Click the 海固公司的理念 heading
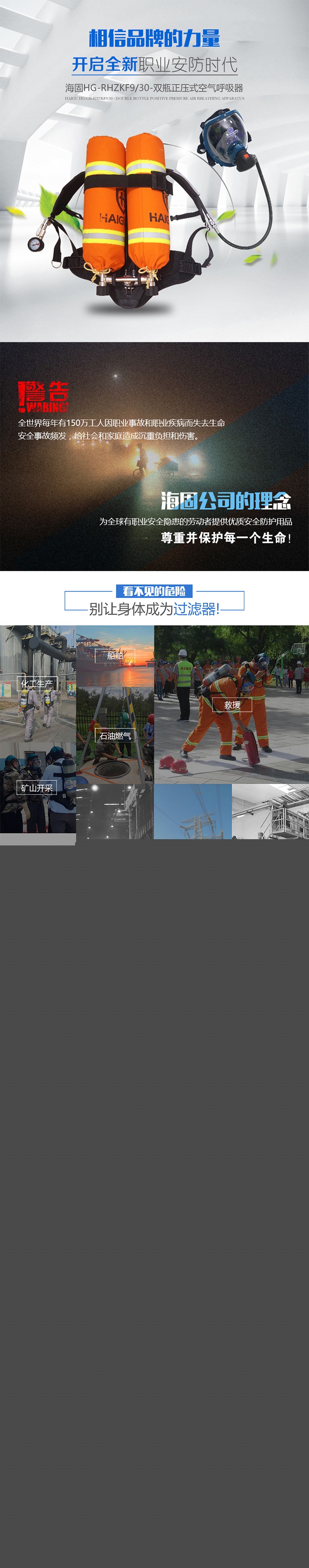Image resolution: width=309 pixels, height=1568 pixels. (x=226, y=501)
